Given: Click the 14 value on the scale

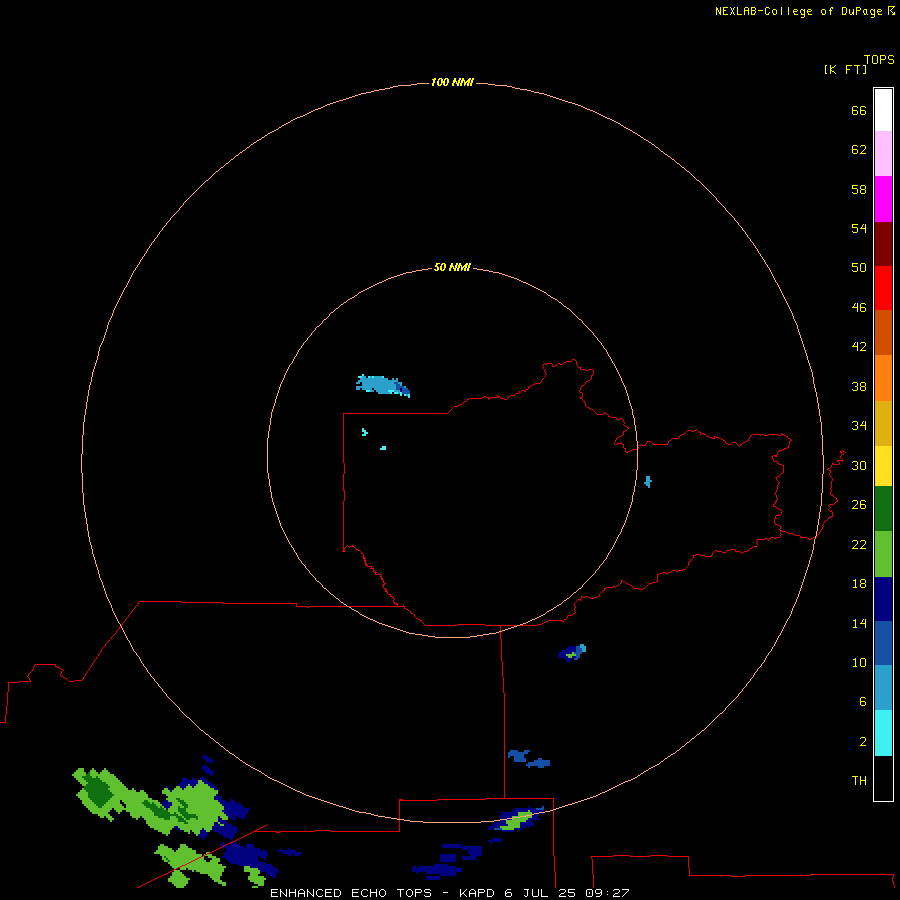Looking at the screenshot, I should pyautogui.click(x=859, y=623).
